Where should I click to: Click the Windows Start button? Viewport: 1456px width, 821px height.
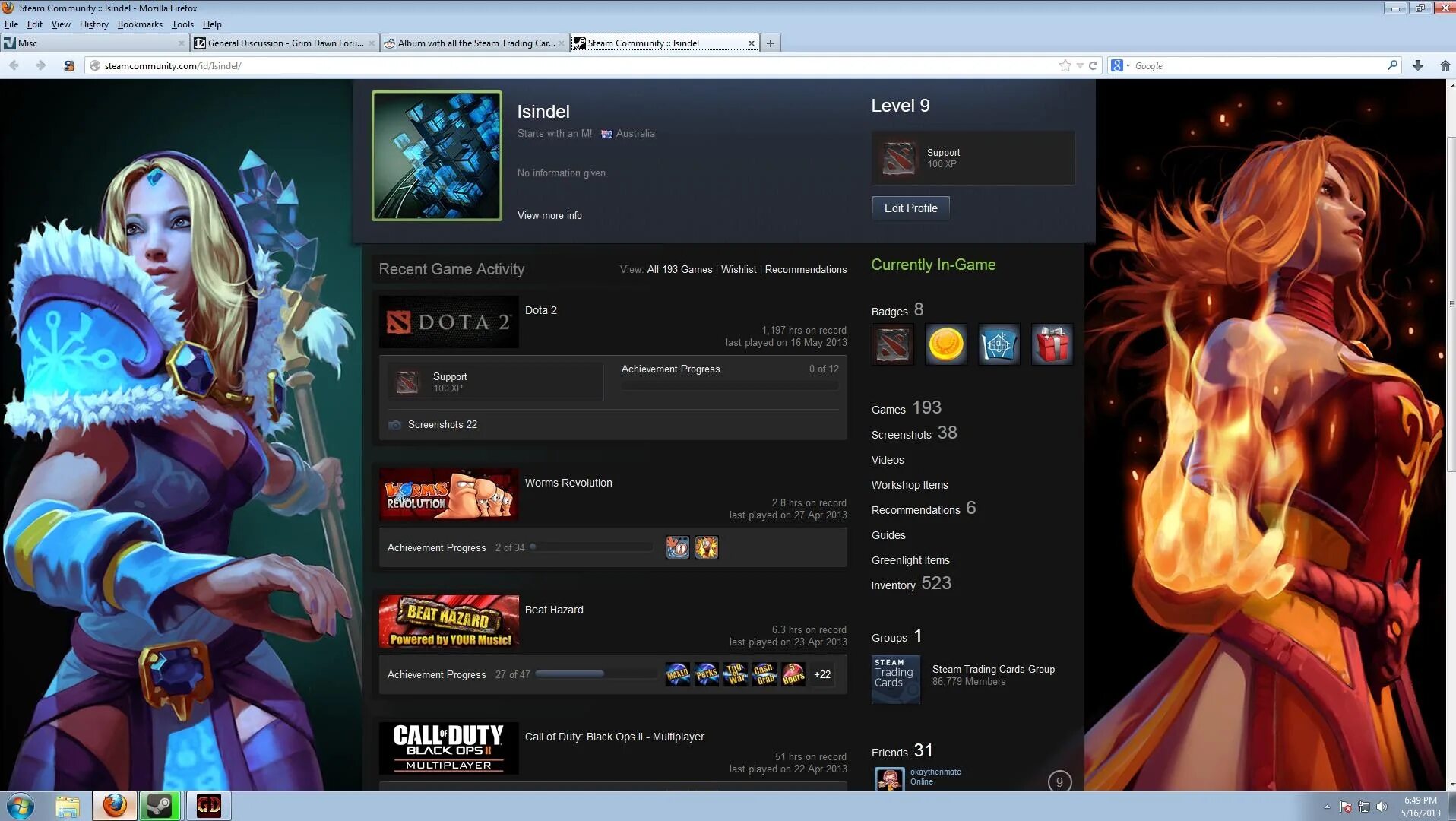(21, 806)
